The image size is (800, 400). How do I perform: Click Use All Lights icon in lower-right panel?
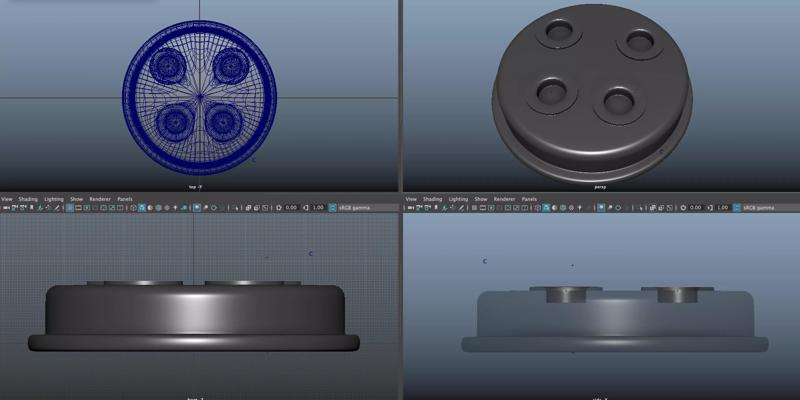pyautogui.click(x=580, y=208)
